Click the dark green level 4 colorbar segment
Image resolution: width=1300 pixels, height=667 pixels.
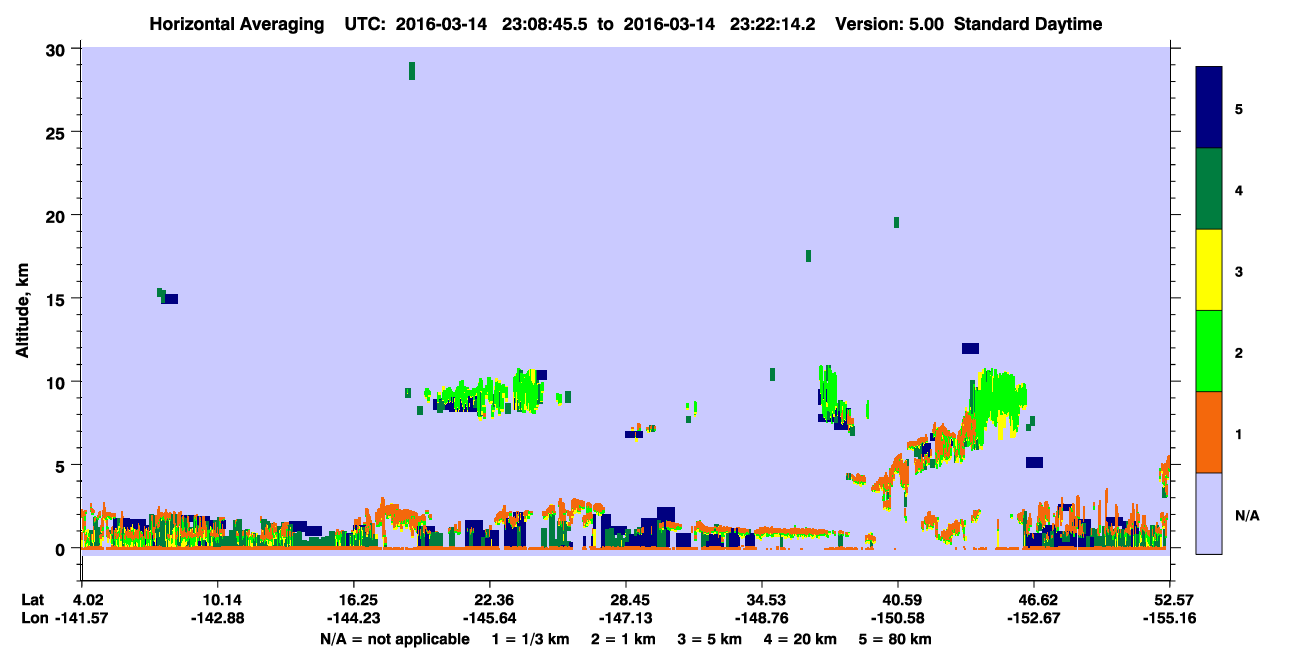(1209, 189)
